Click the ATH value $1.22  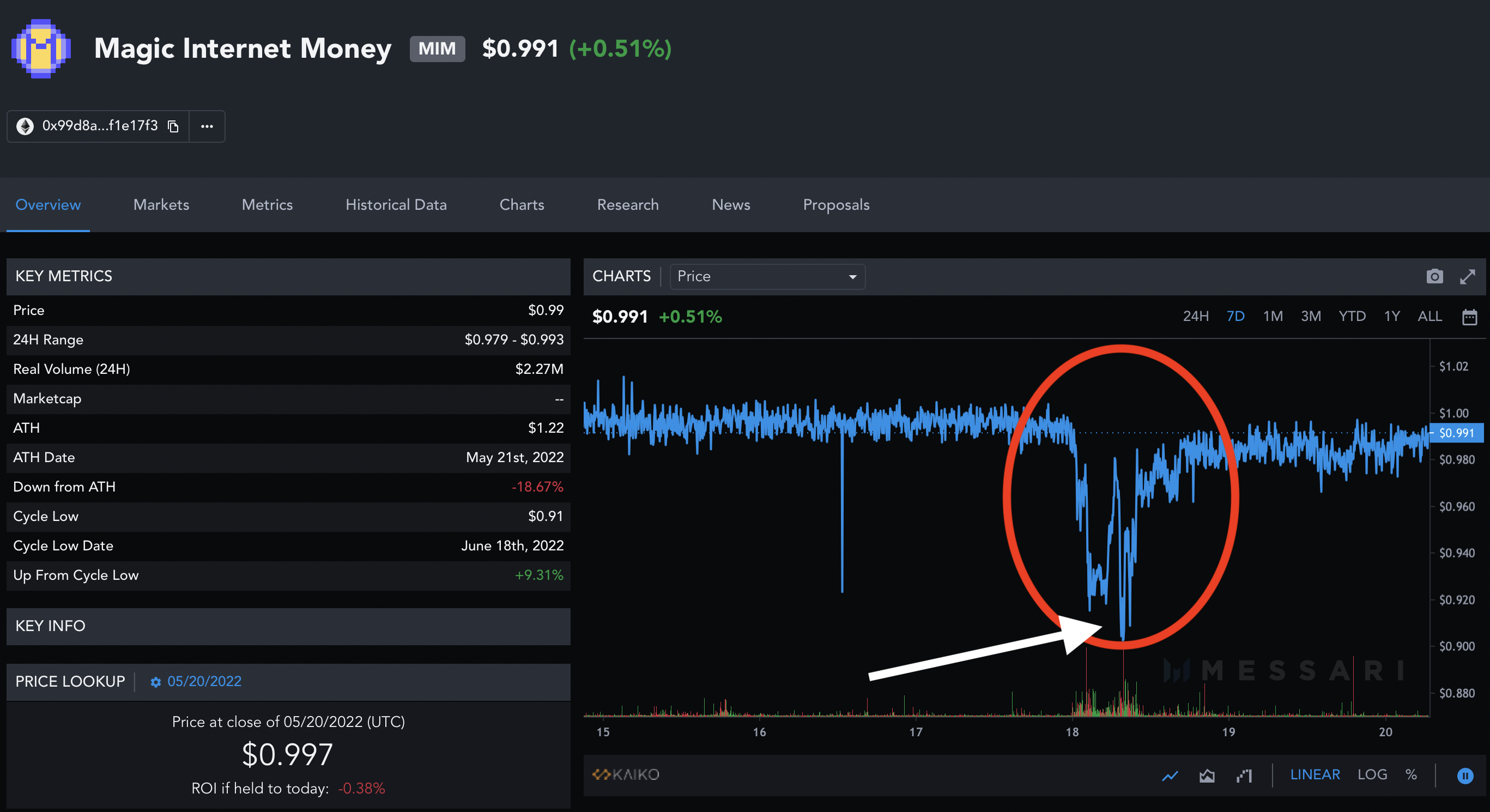click(546, 428)
